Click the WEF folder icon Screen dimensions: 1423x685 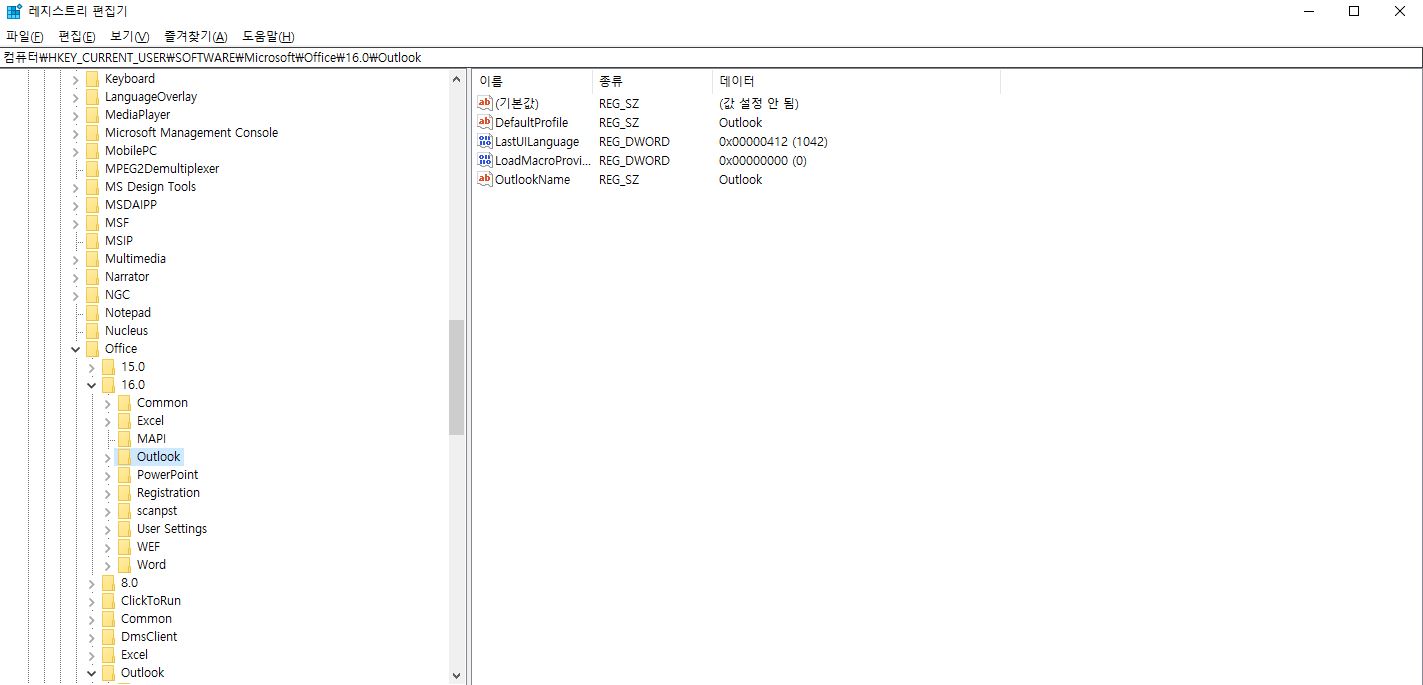(x=125, y=547)
